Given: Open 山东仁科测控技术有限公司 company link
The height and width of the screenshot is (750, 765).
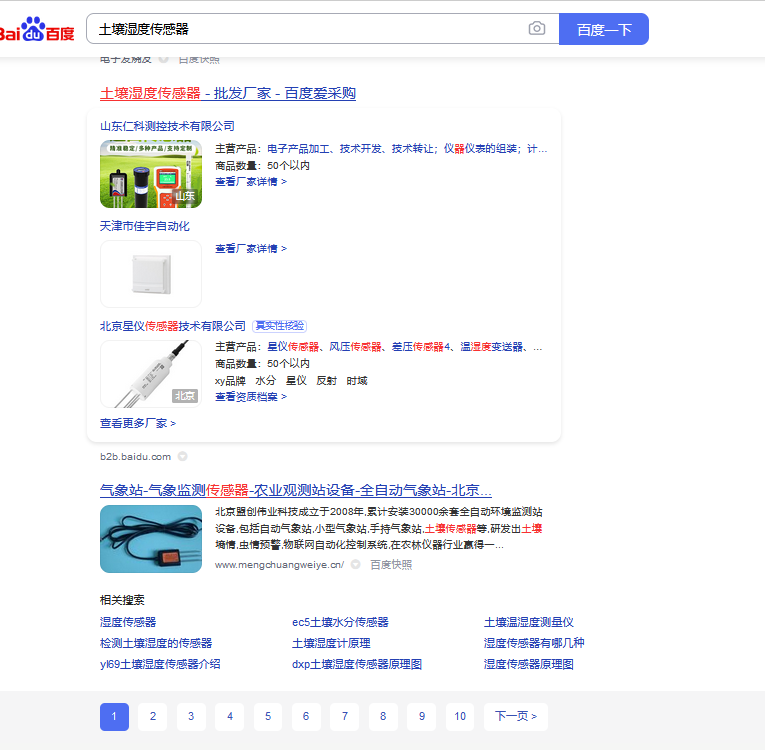Looking at the screenshot, I should 167,126.
